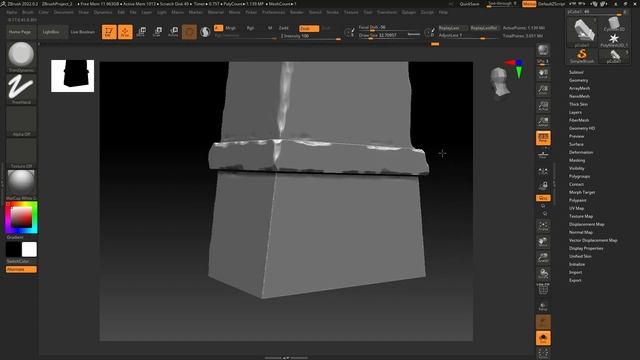Open the current brush thumbnail
This screenshot has width=640, height=360.
point(21,56)
